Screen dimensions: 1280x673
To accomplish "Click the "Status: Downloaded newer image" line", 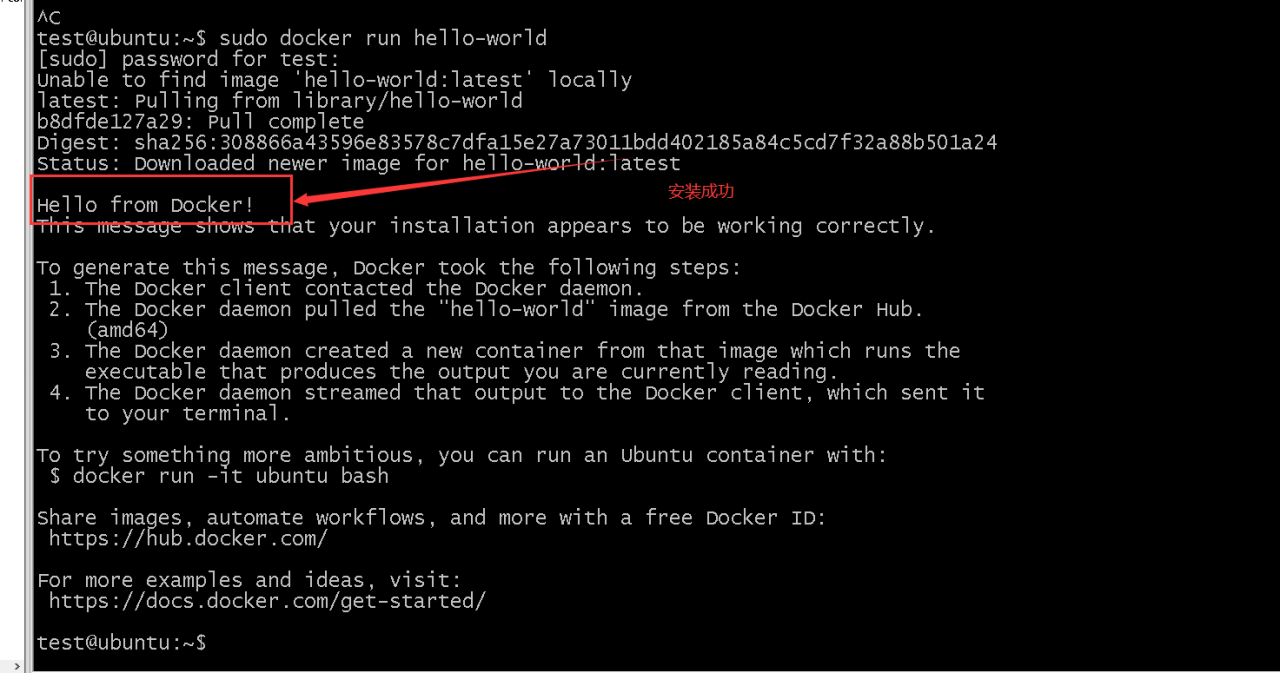I will [x=358, y=163].
